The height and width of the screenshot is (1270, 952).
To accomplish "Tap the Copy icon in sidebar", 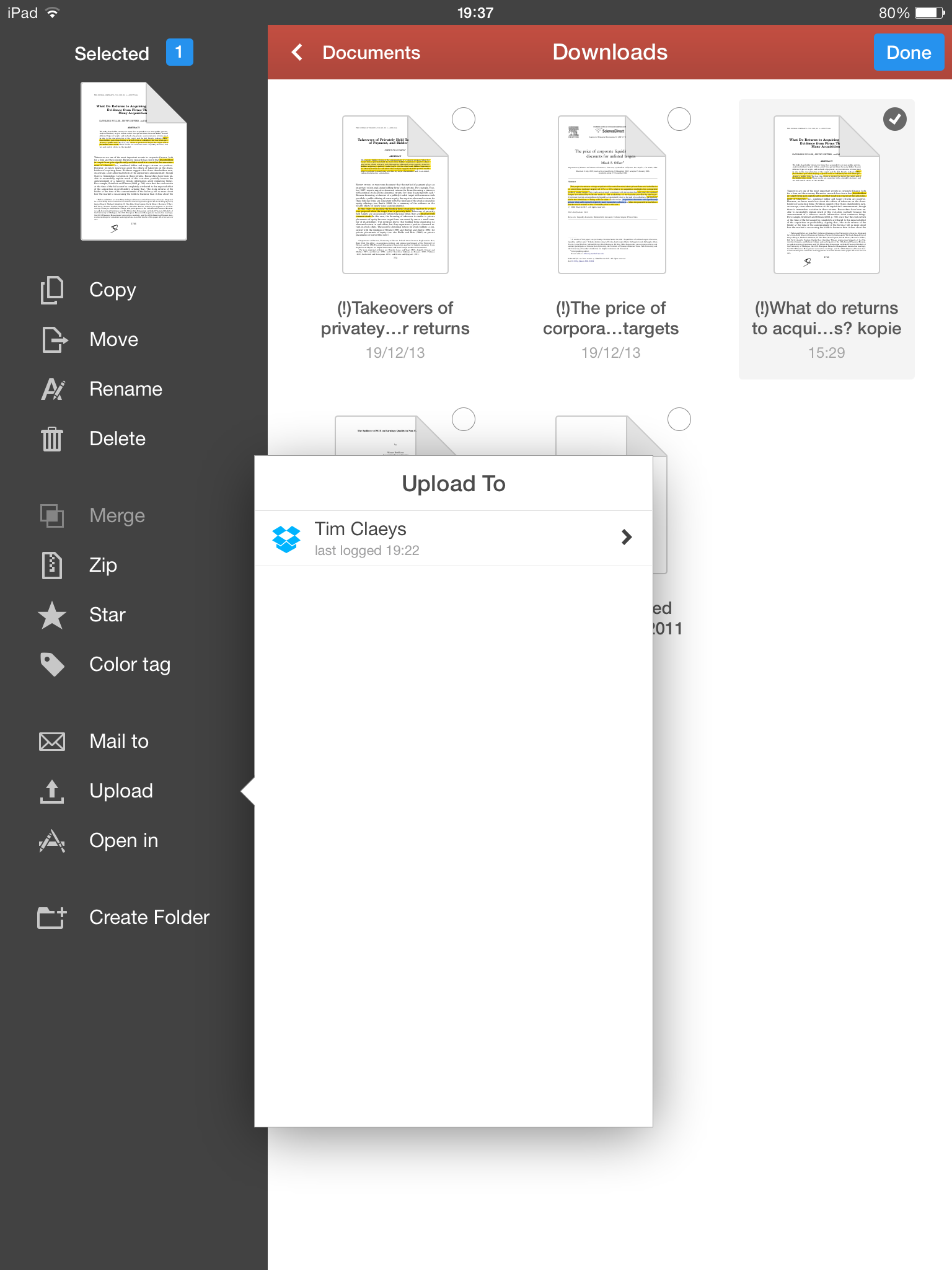I will coord(52,290).
